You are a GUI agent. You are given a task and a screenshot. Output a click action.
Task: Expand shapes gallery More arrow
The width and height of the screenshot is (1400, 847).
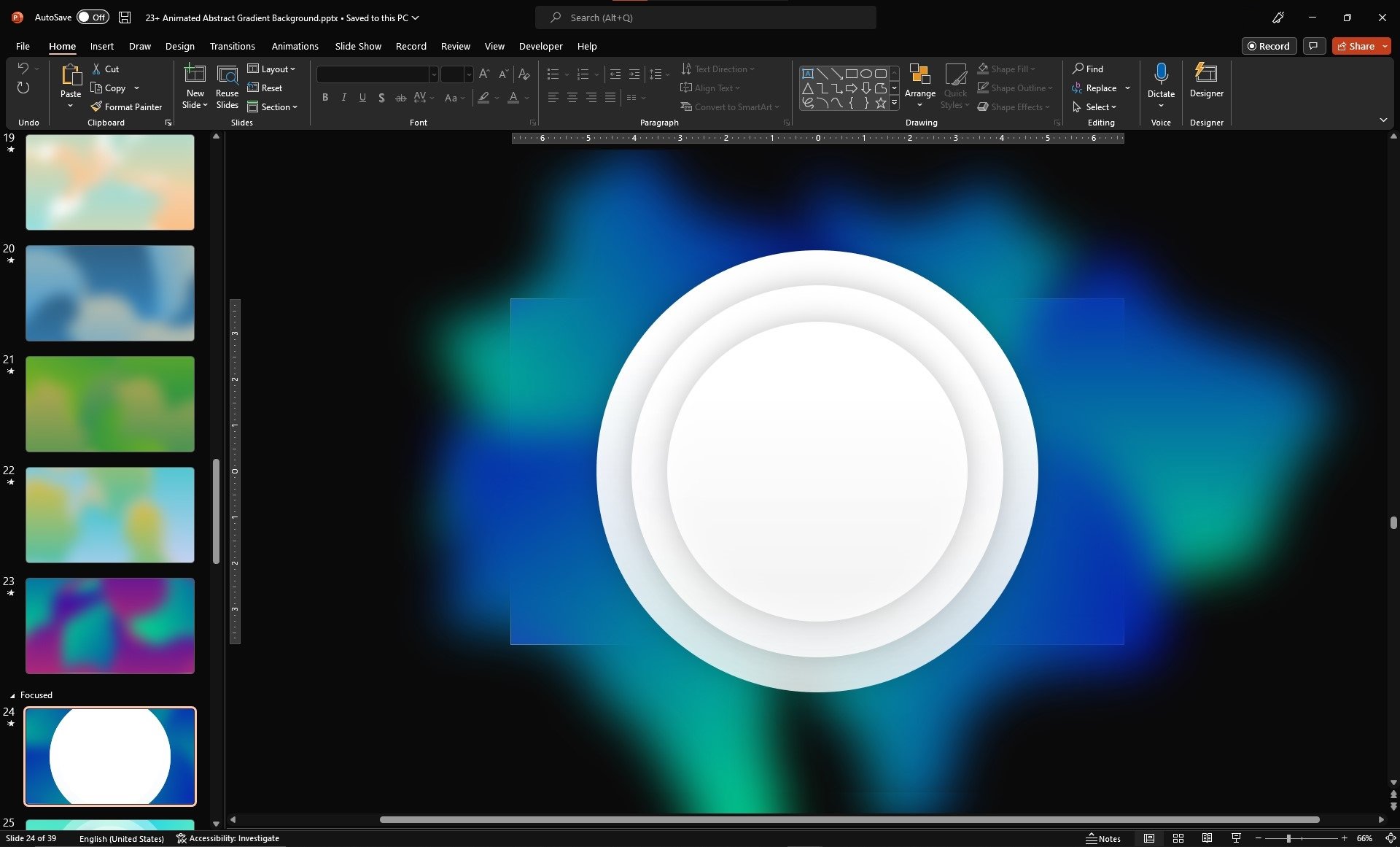894,103
